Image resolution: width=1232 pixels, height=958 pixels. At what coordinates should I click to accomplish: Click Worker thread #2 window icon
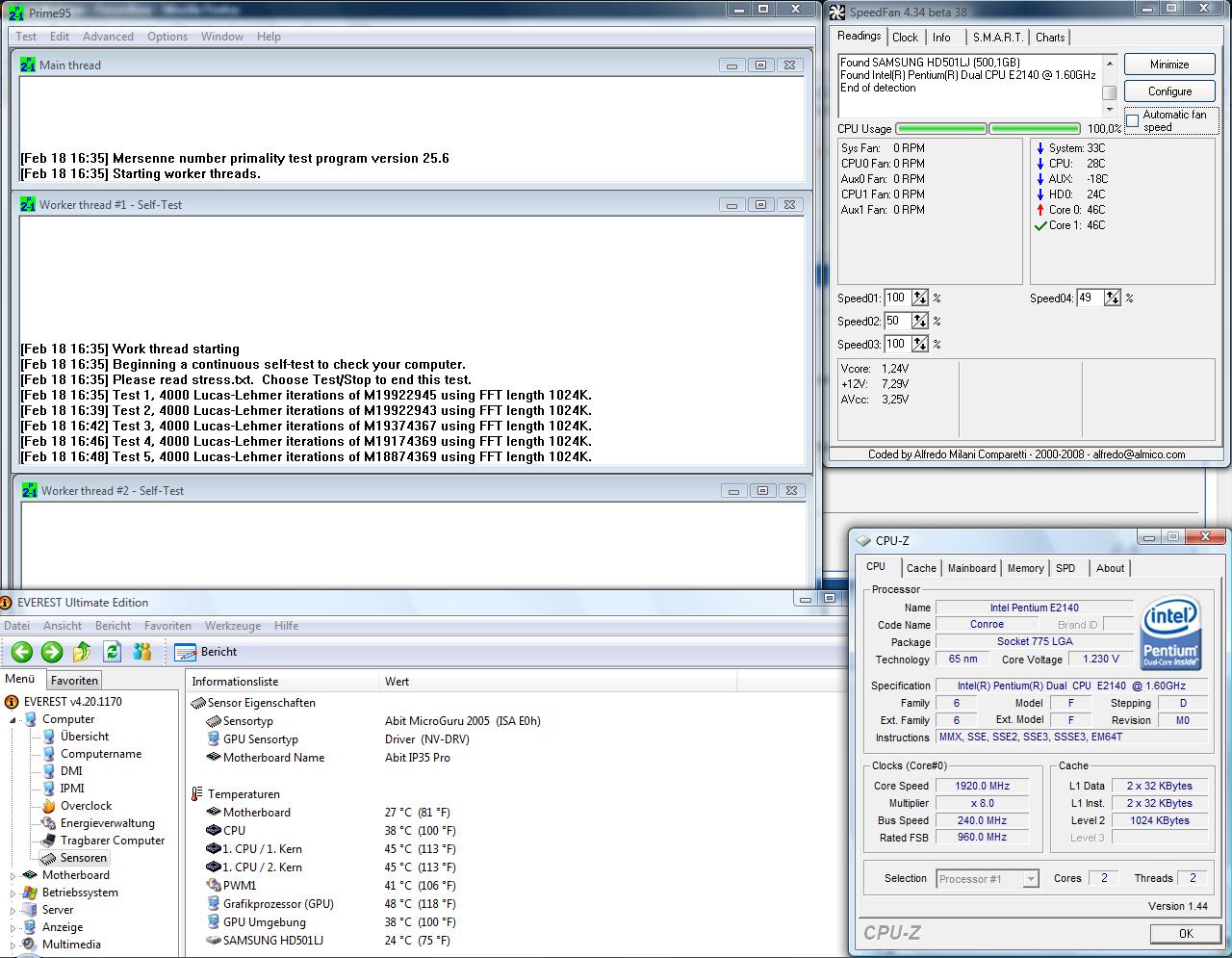[31, 490]
